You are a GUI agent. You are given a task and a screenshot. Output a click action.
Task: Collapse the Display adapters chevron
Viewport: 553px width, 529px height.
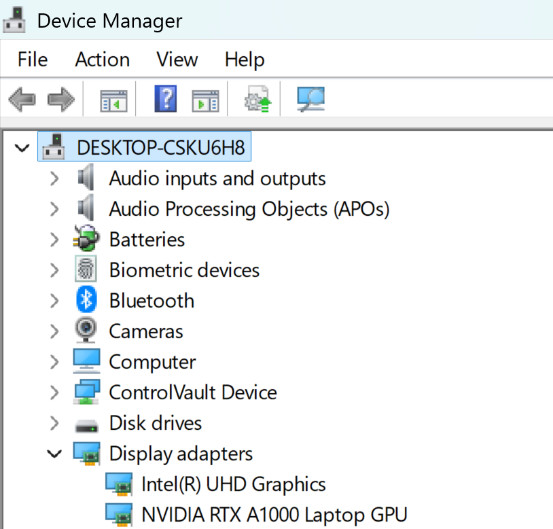55,454
